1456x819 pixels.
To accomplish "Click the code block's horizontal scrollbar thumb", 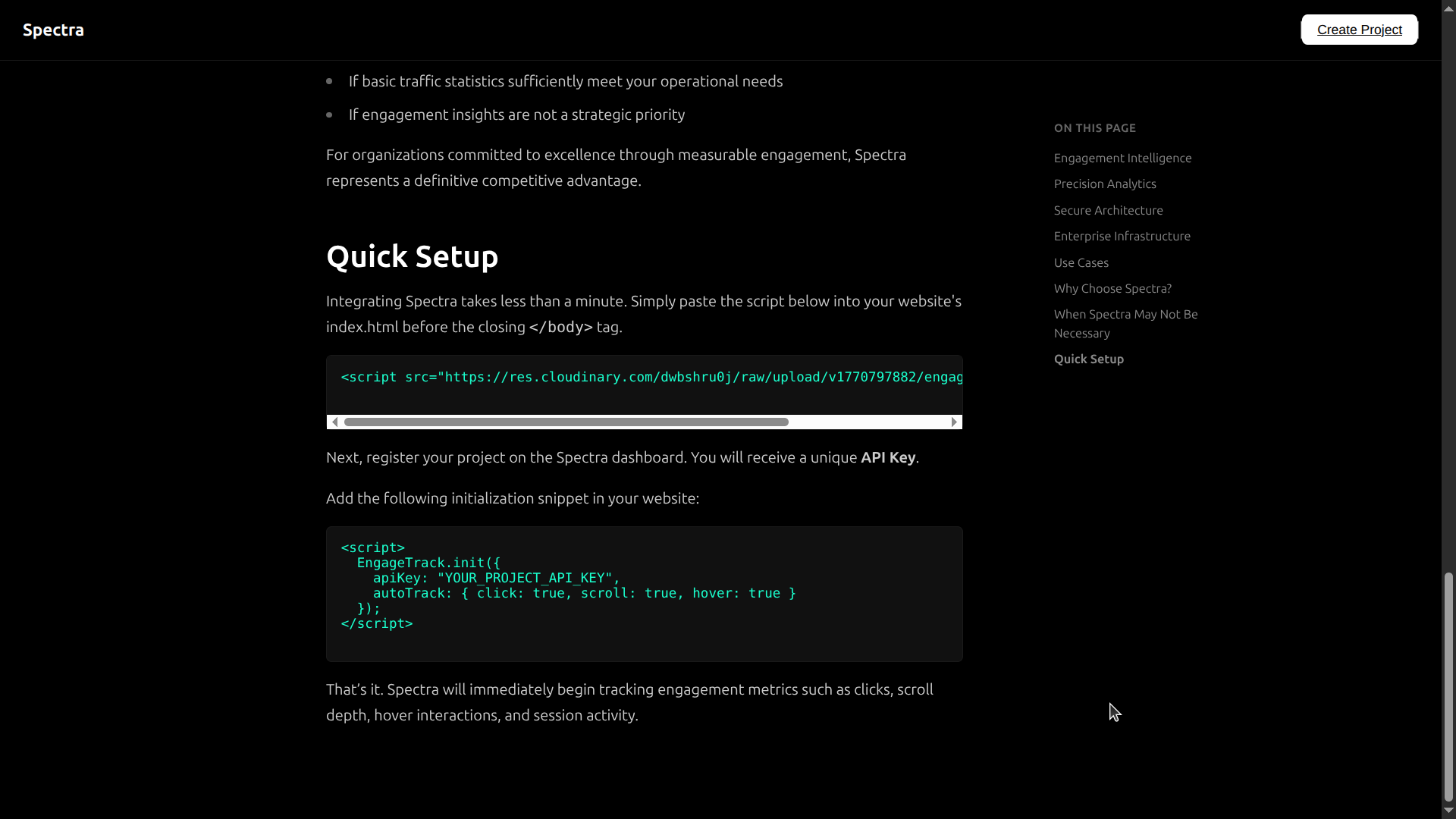I will tap(566, 422).
